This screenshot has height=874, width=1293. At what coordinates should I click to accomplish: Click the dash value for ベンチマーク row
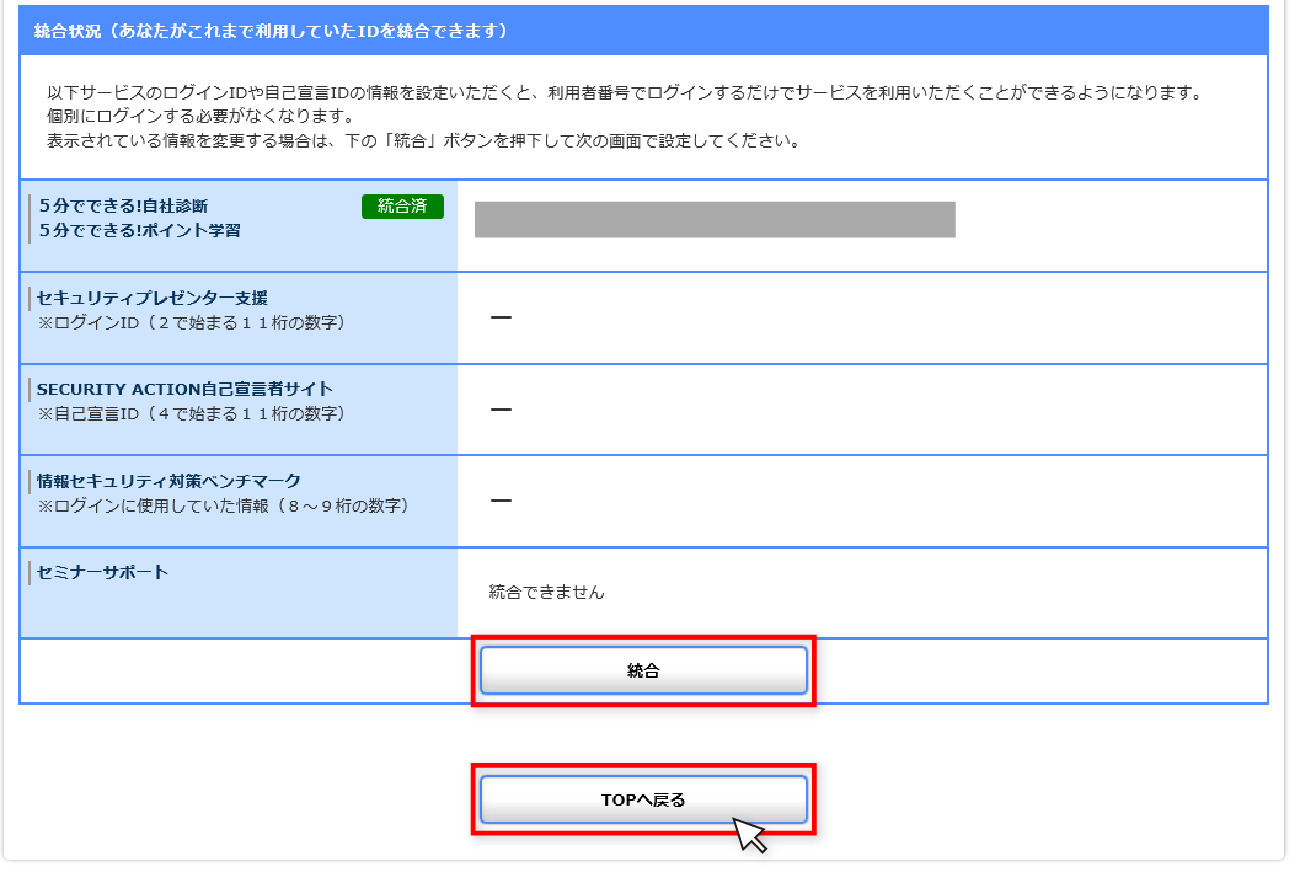click(501, 500)
